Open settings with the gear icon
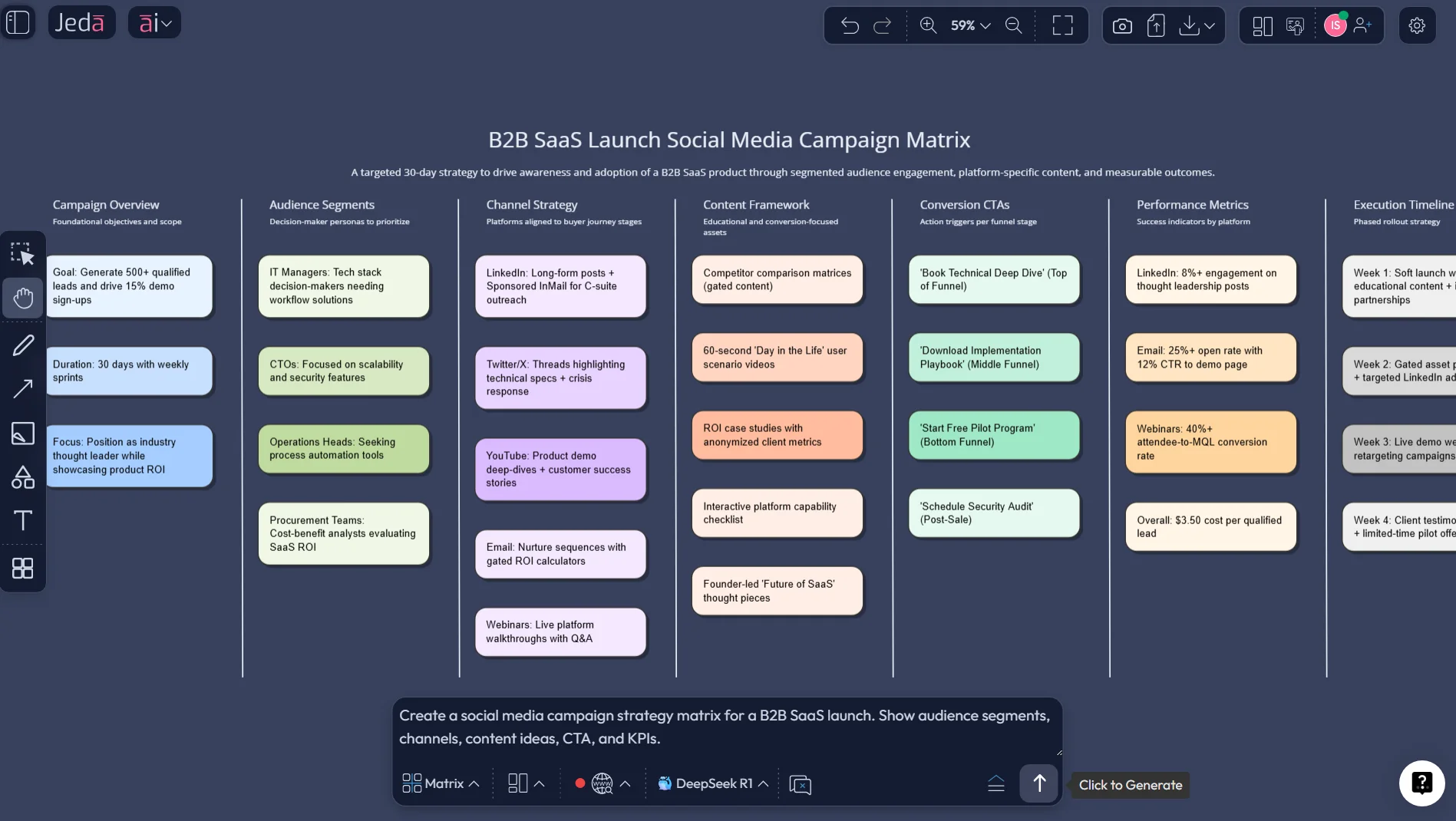This screenshot has height=821, width=1456. (1418, 25)
